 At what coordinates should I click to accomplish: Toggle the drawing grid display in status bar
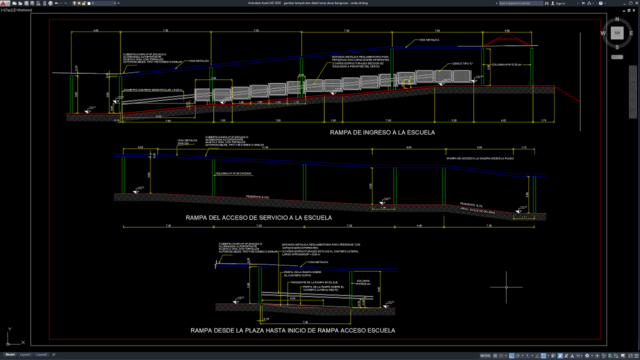pyautogui.click(x=495, y=356)
